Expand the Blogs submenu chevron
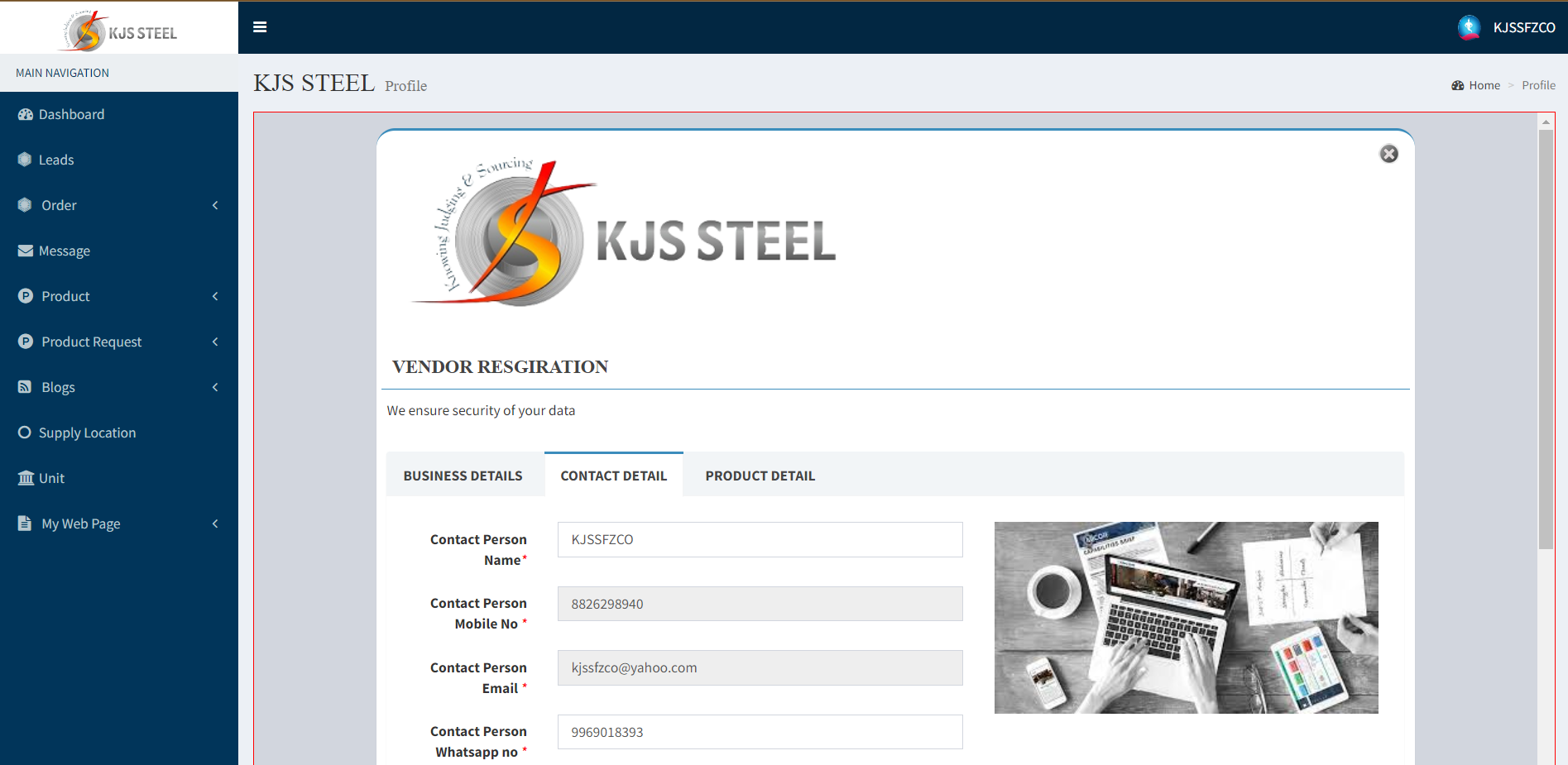 [x=215, y=387]
